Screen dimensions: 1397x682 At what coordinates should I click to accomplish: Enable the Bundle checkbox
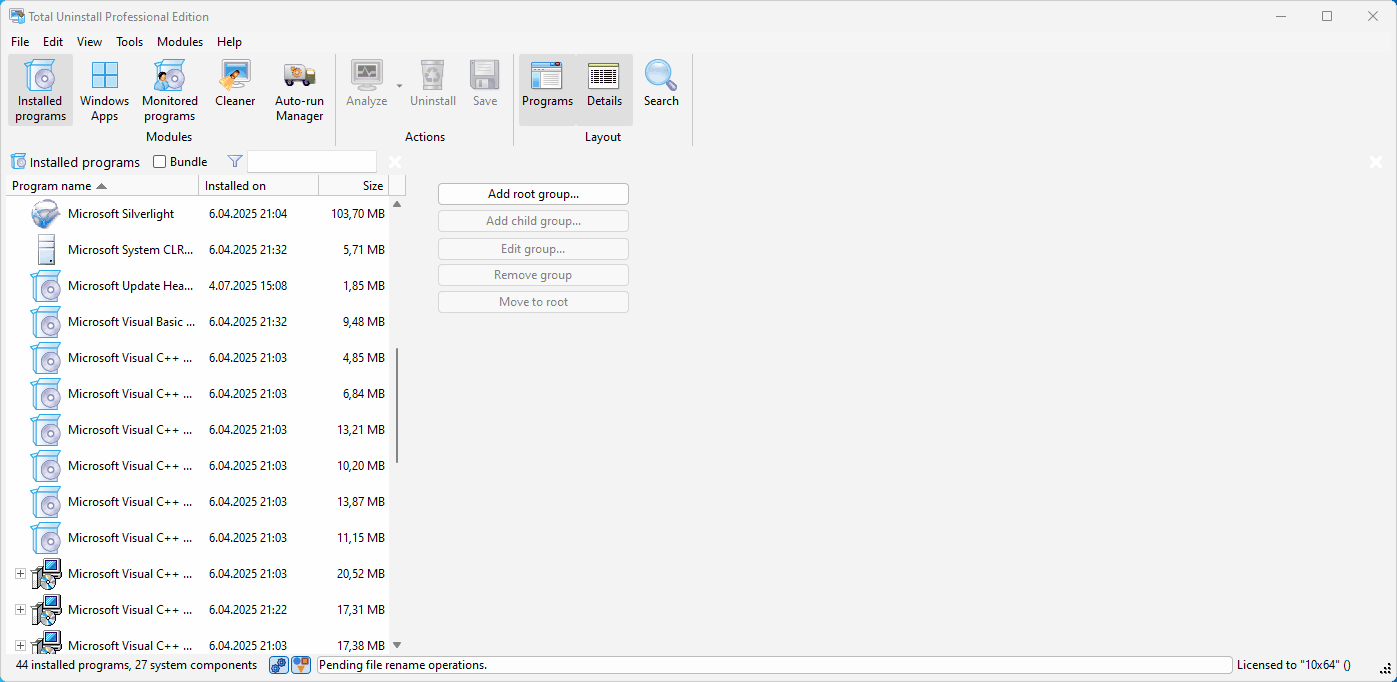160,162
